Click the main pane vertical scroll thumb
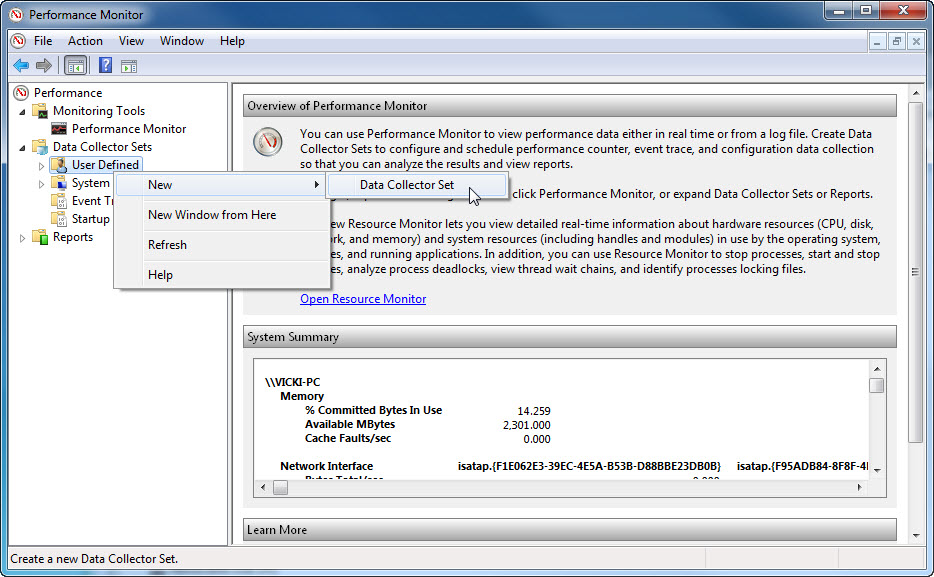This screenshot has width=934, height=577. coord(916,272)
